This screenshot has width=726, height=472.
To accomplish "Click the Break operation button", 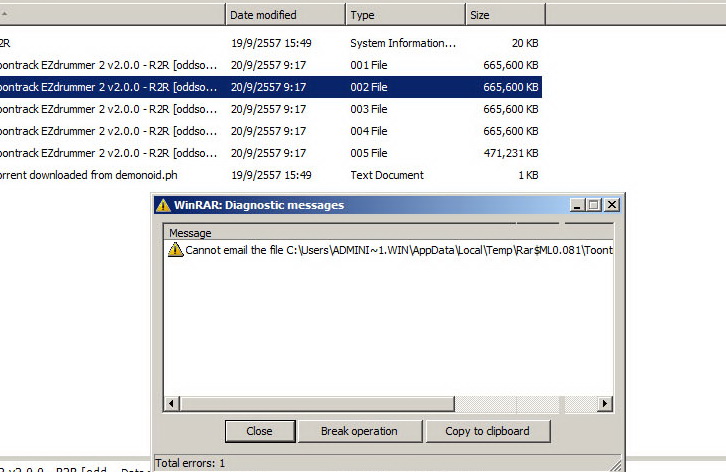I will (359, 431).
